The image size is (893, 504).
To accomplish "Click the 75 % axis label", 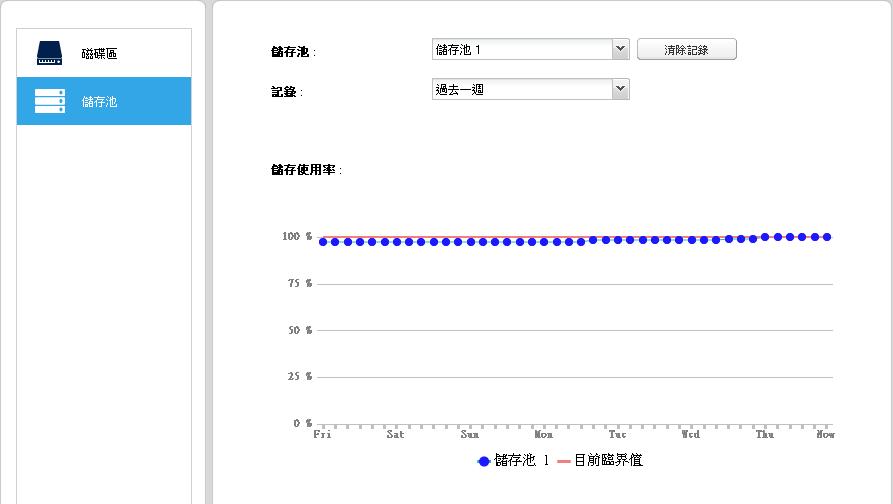I will coord(300,283).
